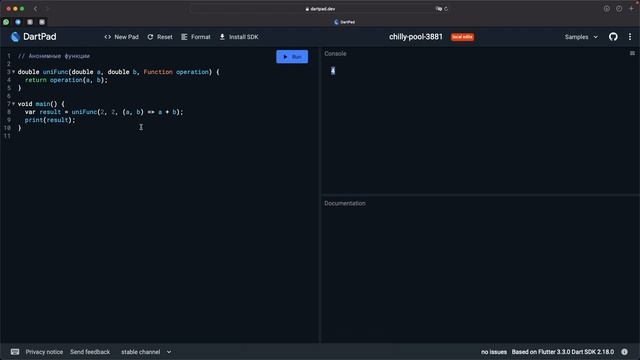Click the translate icon in address bar
The width and height of the screenshot is (640, 360).
coord(438,9)
